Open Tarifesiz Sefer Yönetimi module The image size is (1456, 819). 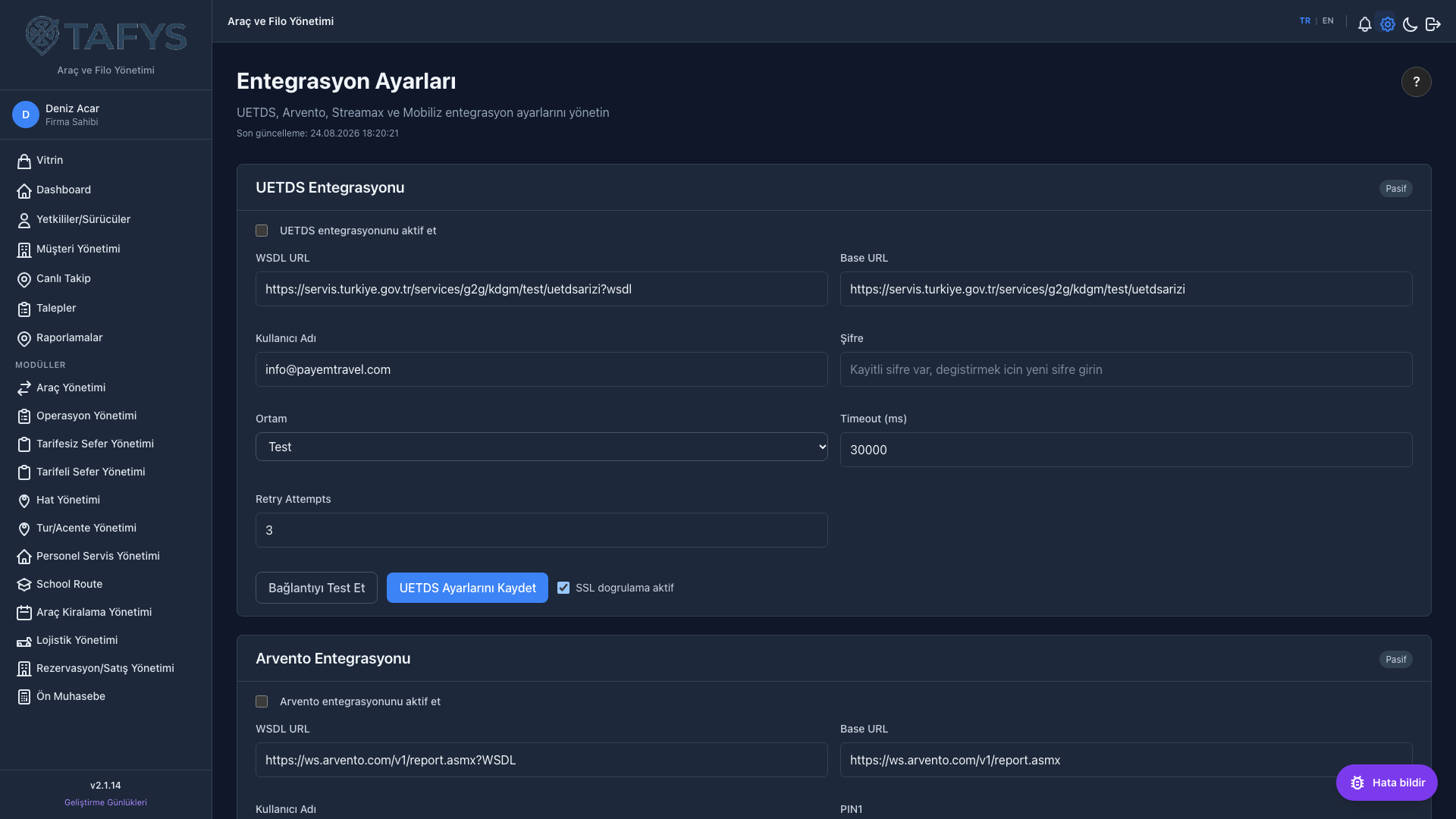[105, 444]
